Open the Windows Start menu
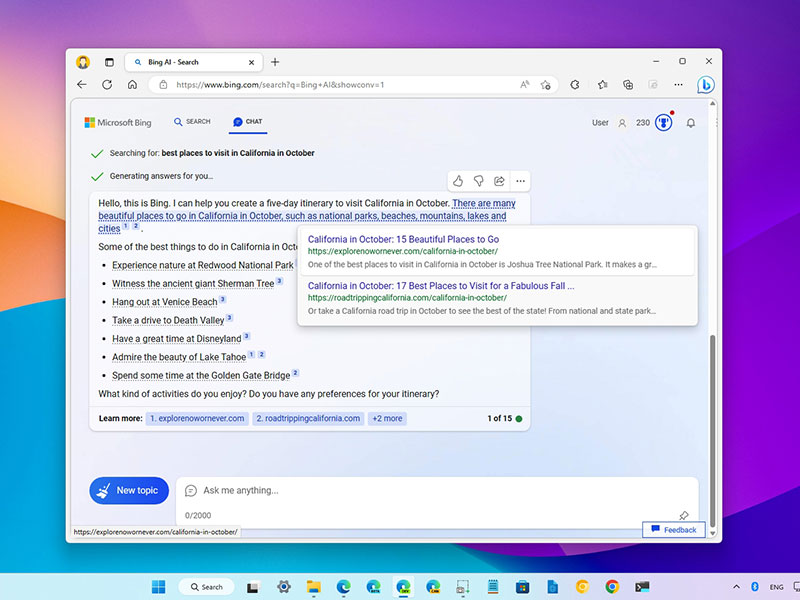The height and width of the screenshot is (600, 800). (159, 587)
